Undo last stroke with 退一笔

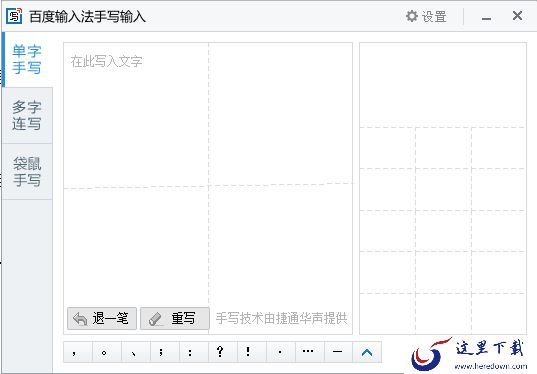pyautogui.click(x=102, y=319)
